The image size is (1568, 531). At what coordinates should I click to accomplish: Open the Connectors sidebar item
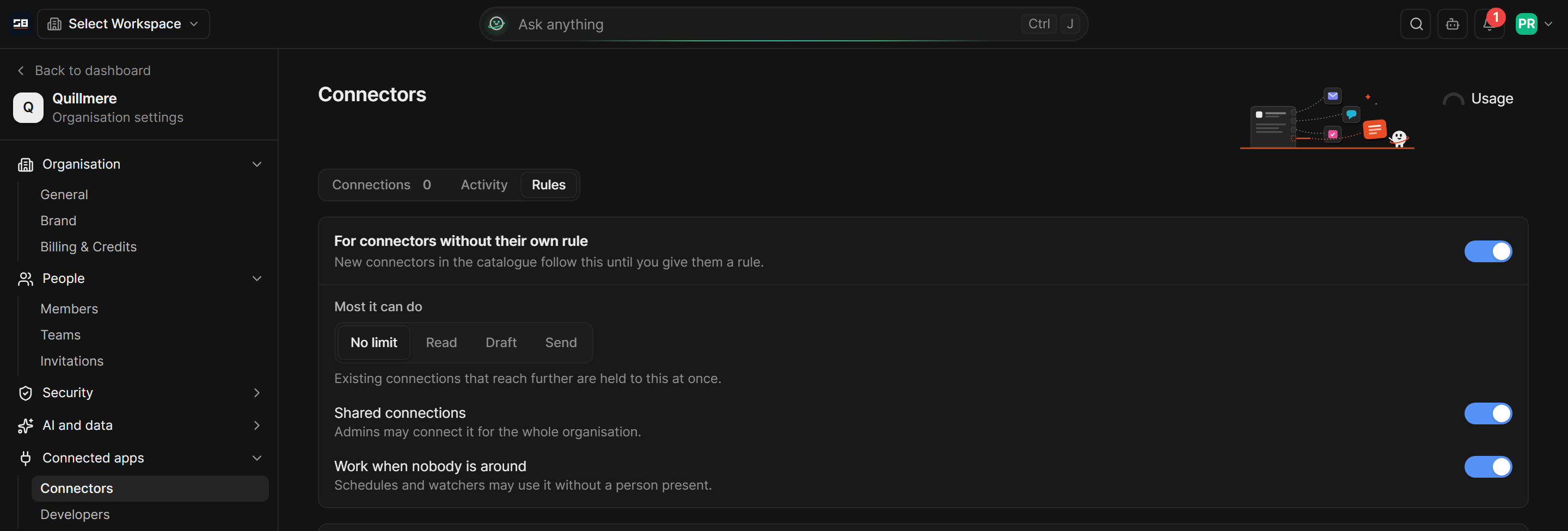coord(150,489)
